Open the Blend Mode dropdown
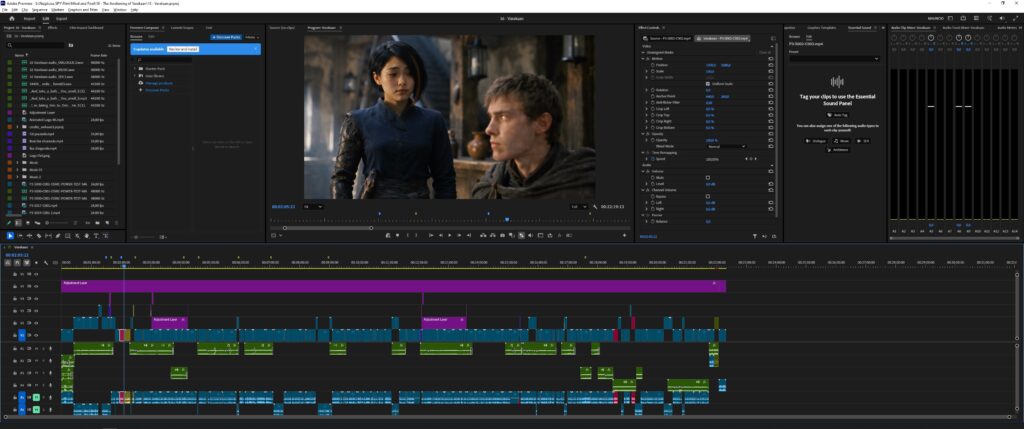 (726, 146)
